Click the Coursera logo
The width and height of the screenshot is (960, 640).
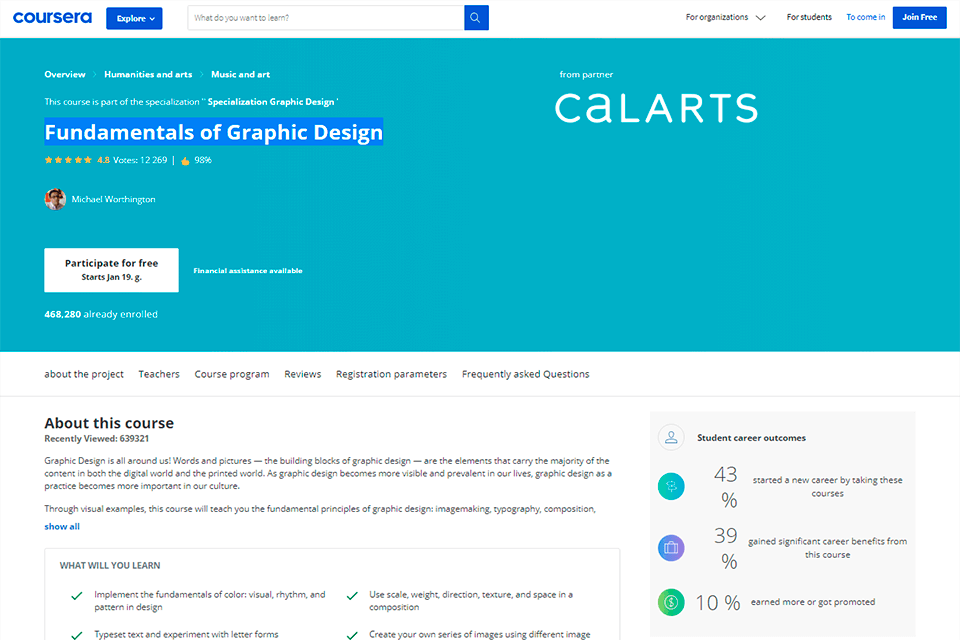(x=52, y=18)
